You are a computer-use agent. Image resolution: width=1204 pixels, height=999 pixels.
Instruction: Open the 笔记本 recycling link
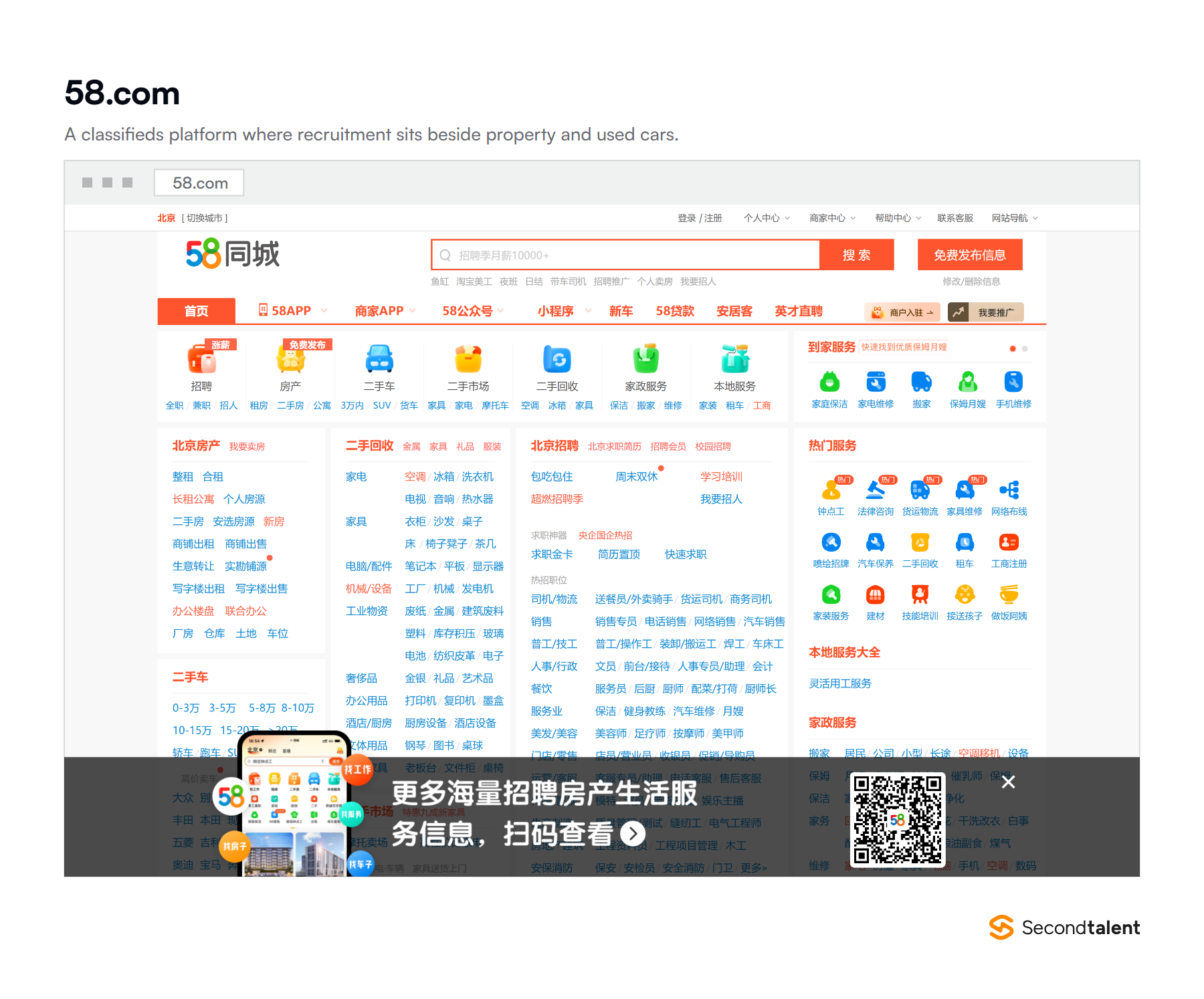tap(420, 566)
